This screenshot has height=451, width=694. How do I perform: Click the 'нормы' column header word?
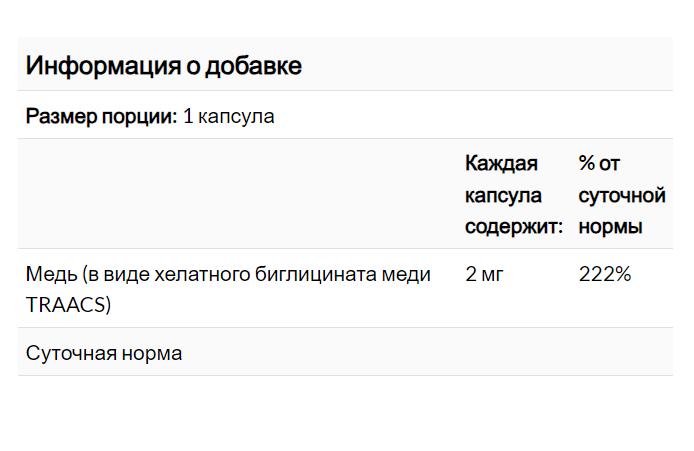coord(610,227)
